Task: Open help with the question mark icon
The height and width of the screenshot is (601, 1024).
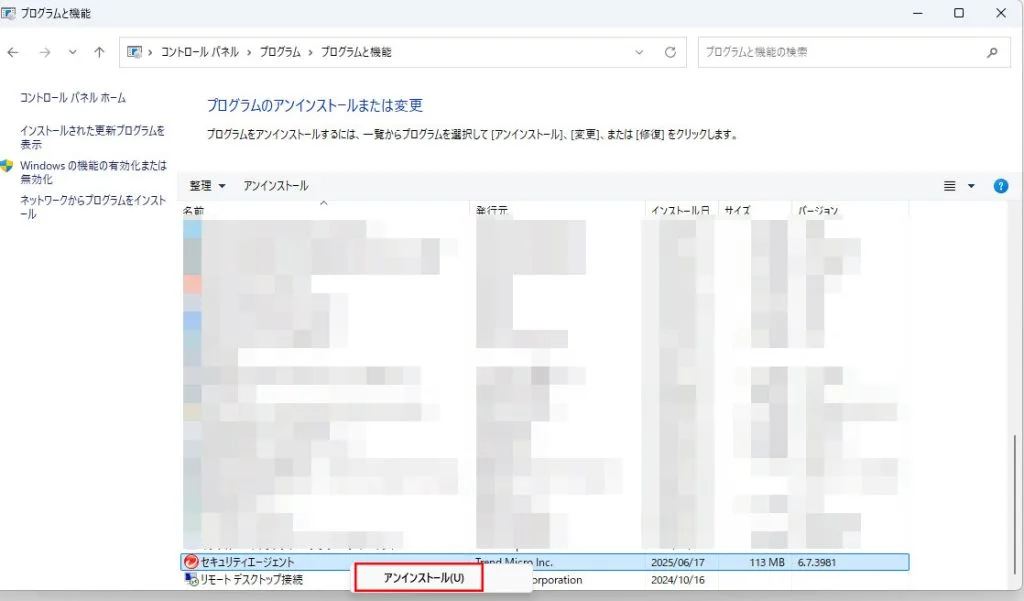Action: point(1000,186)
